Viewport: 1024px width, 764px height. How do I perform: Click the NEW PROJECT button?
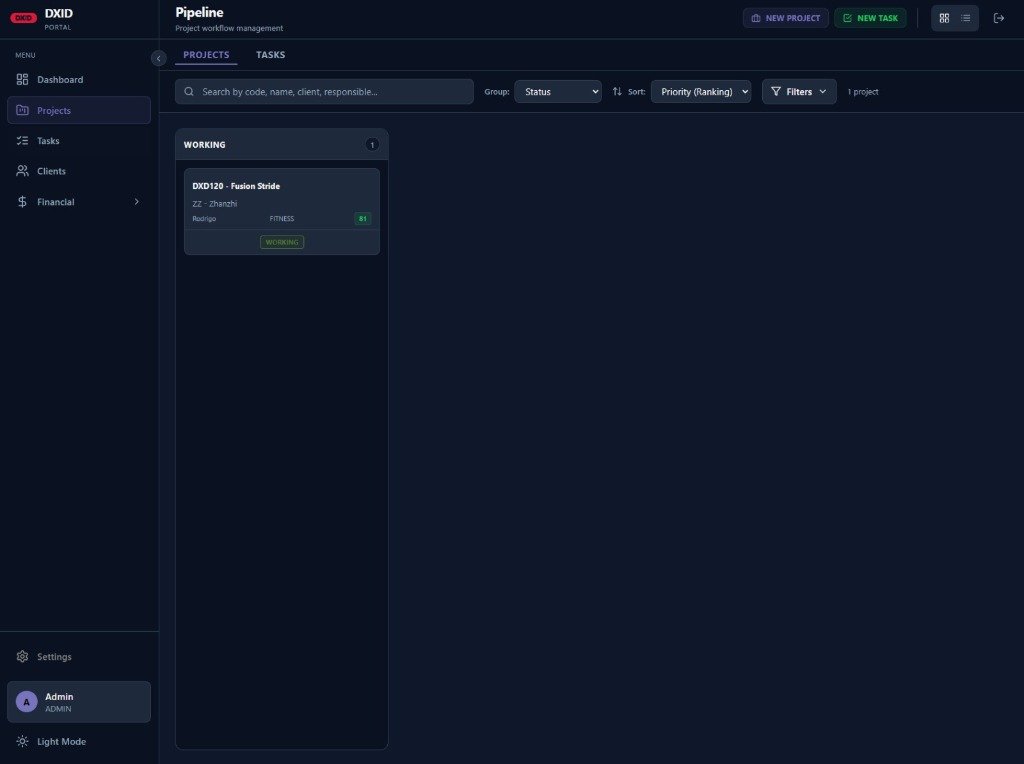coord(785,17)
